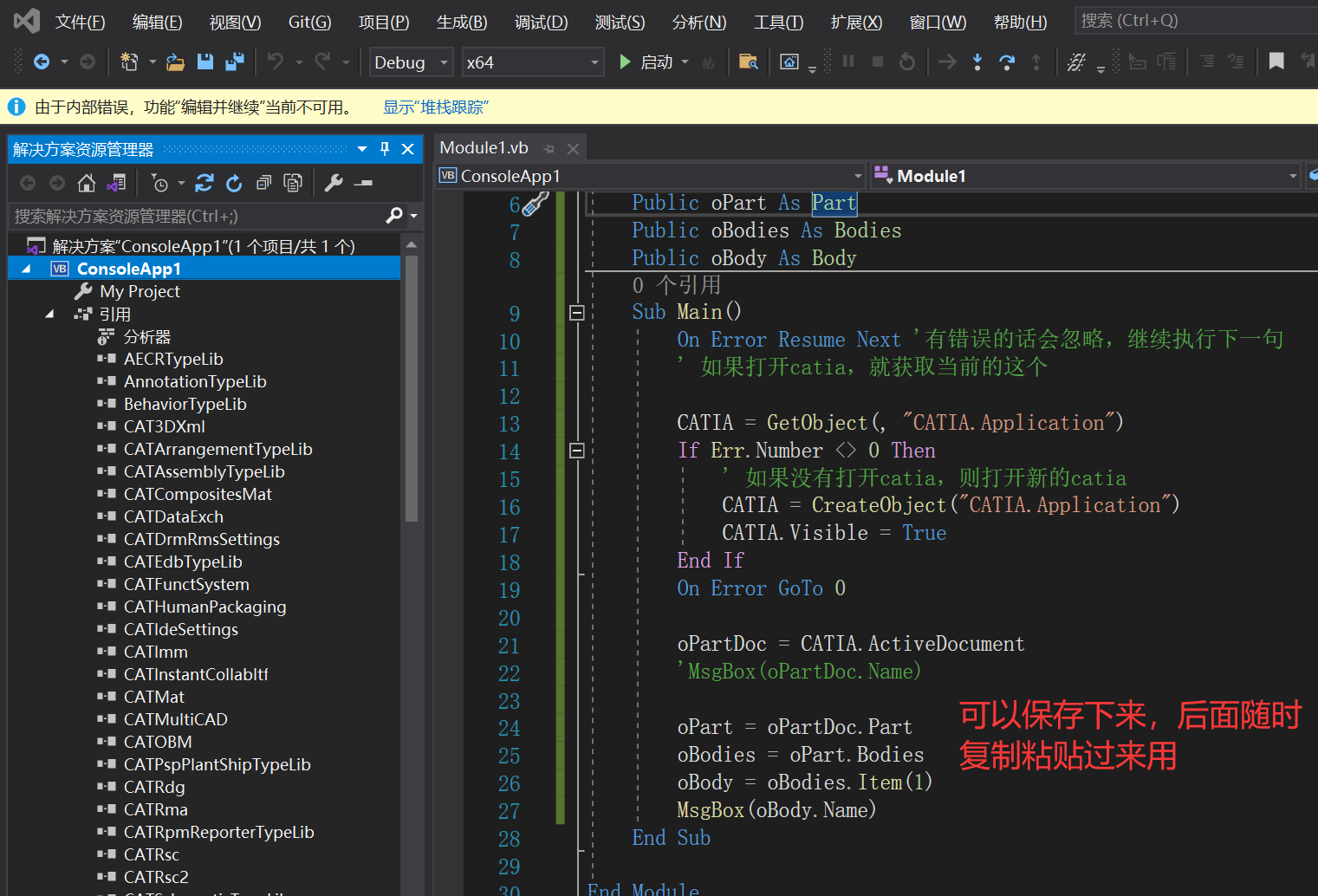Screen dimensions: 1318x896
Task: Click the screwdriver quick actions icon at line 6
Action: point(536,204)
